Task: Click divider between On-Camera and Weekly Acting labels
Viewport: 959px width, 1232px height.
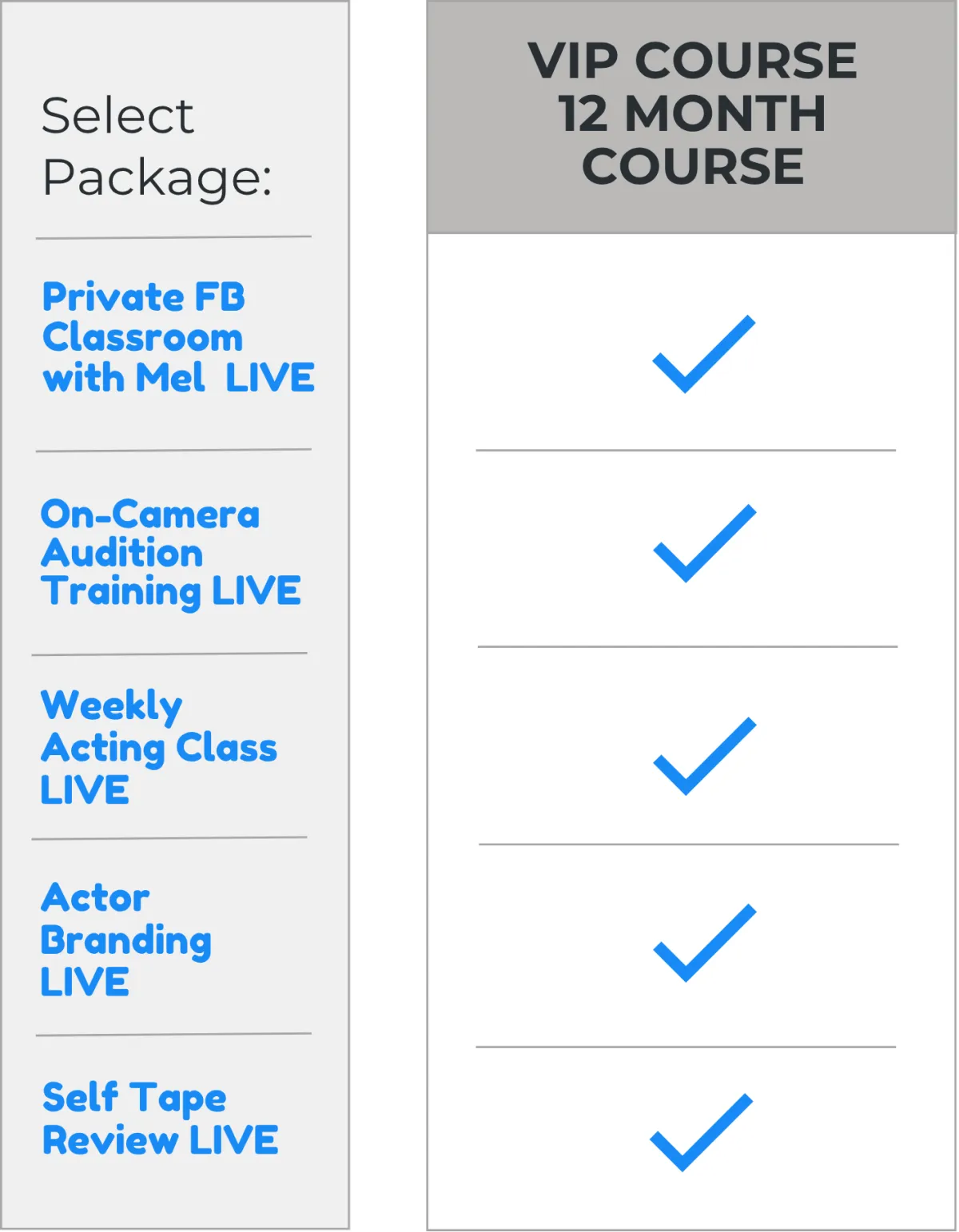Action: click(169, 654)
